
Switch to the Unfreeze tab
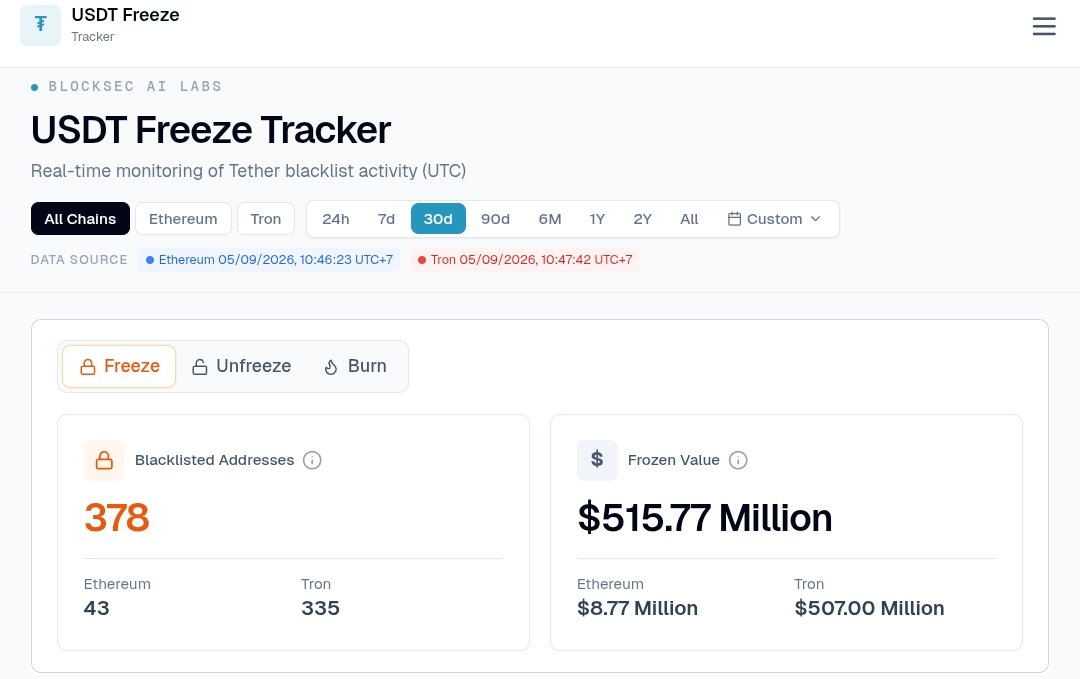[x=242, y=366]
